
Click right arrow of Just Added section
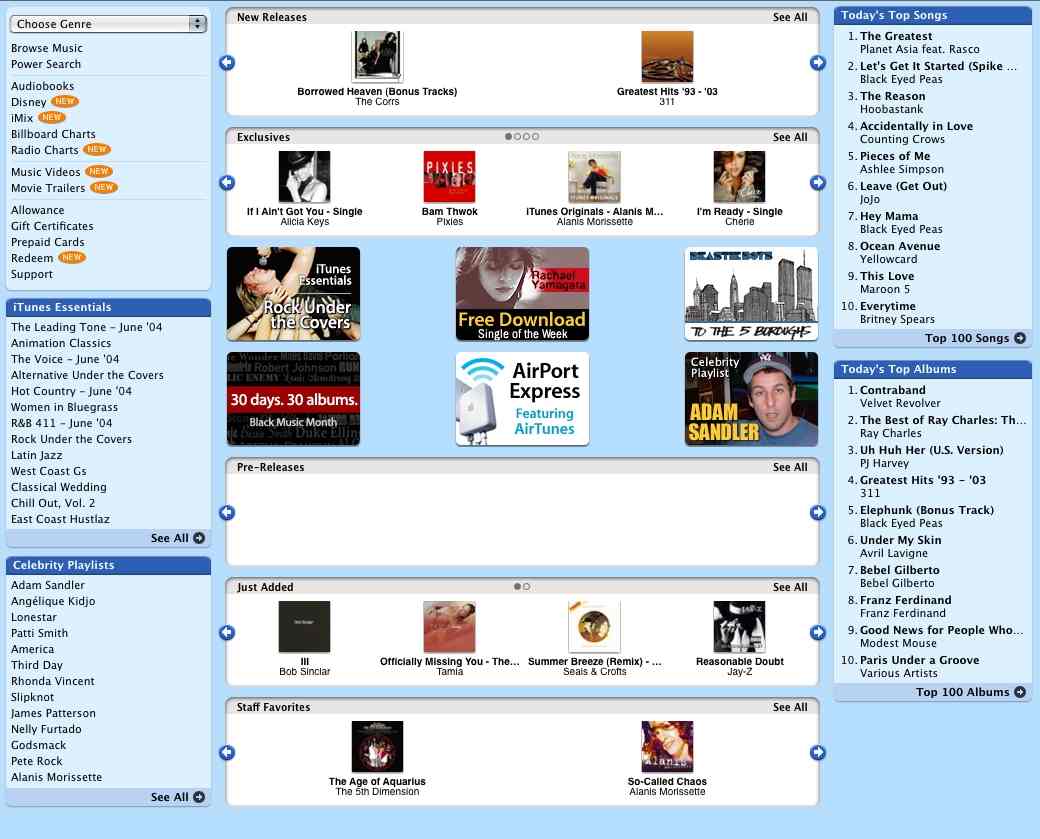pos(818,633)
